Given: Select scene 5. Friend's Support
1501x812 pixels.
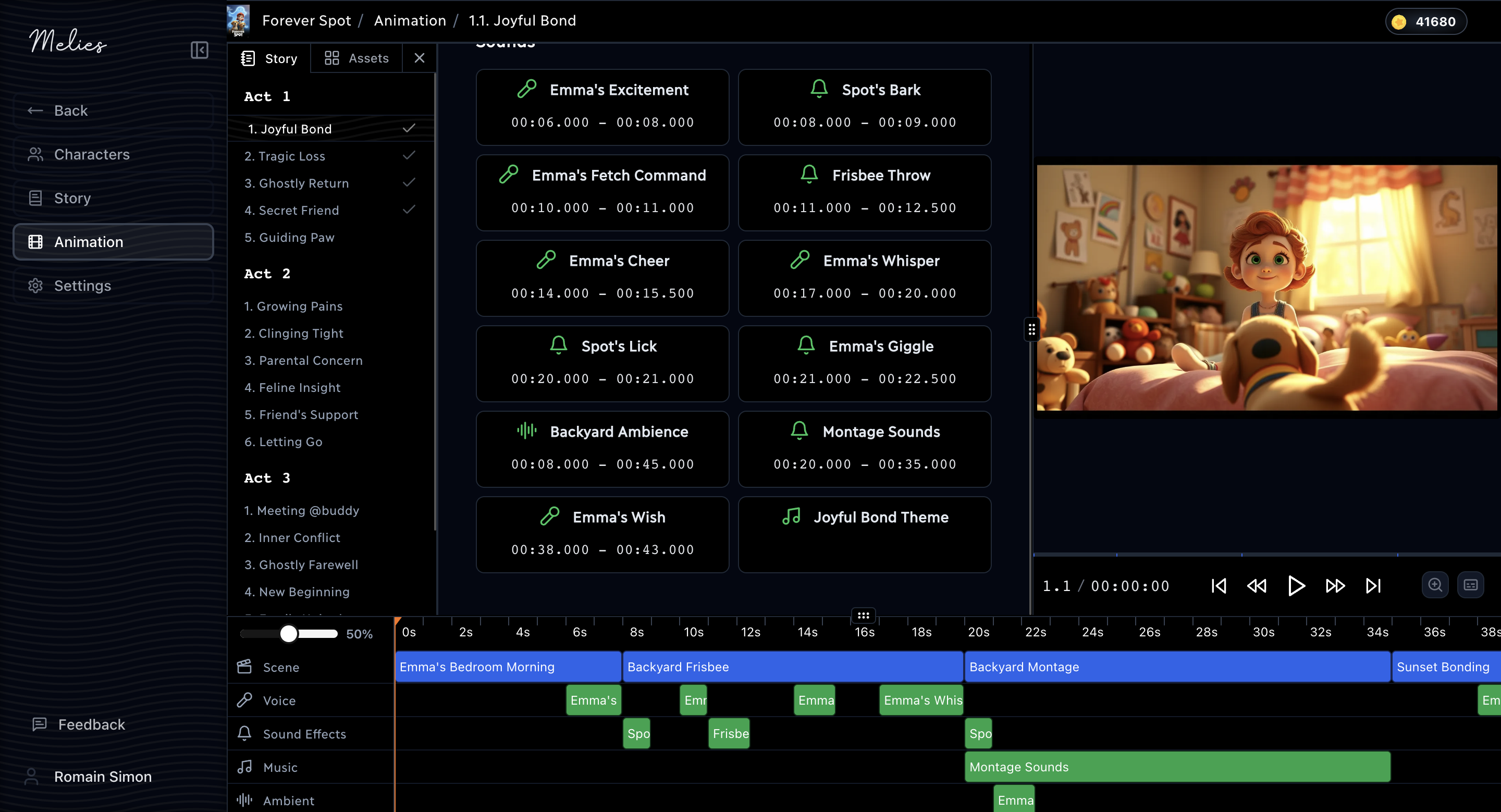Looking at the screenshot, I should [x=331, y=415].
